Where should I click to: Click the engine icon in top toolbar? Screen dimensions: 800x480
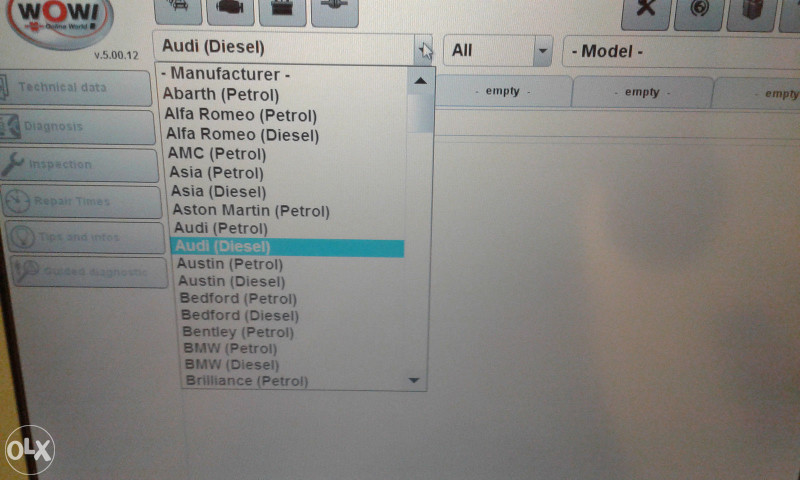pos(230,10)
